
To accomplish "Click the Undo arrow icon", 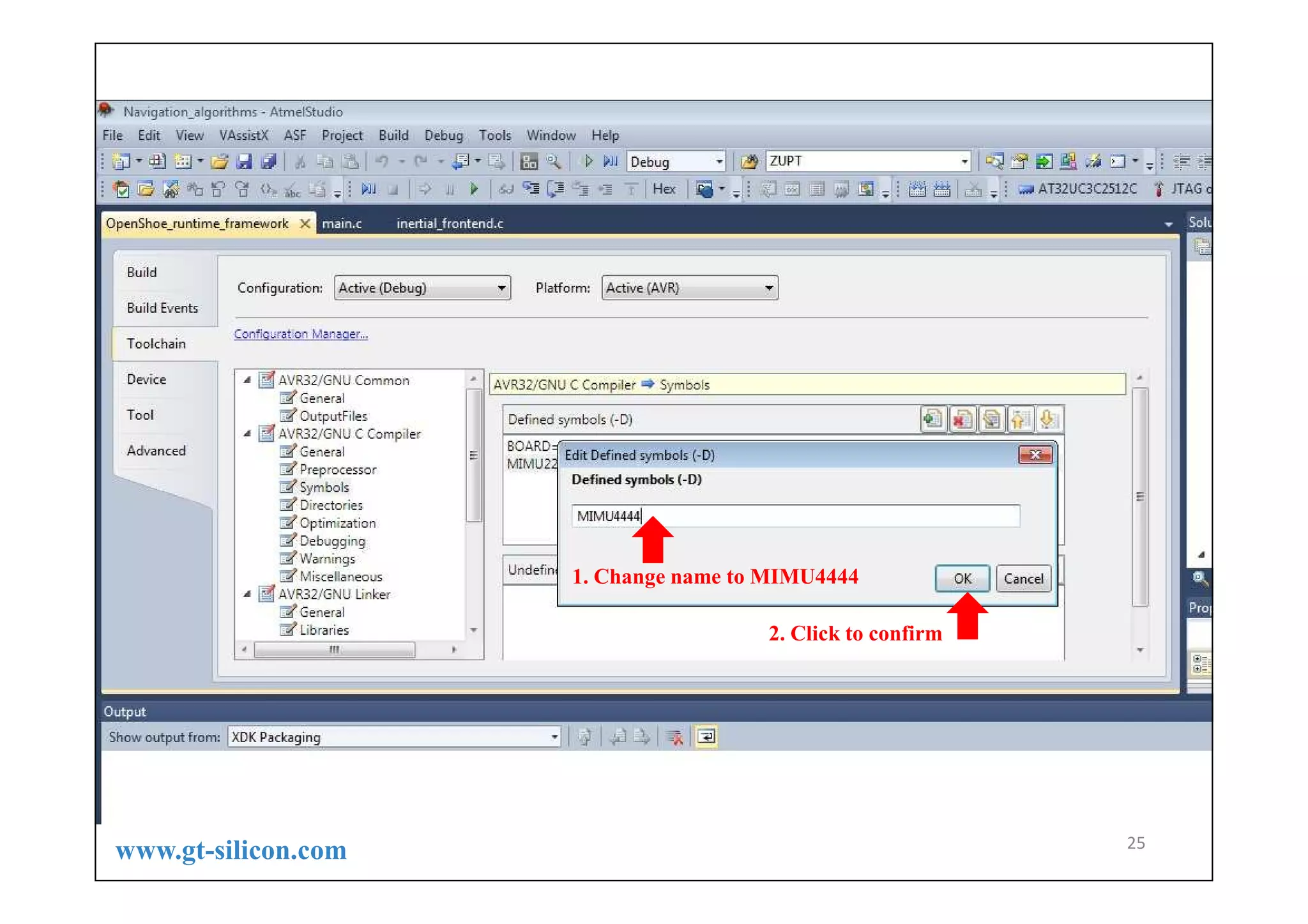I will 382,162.
